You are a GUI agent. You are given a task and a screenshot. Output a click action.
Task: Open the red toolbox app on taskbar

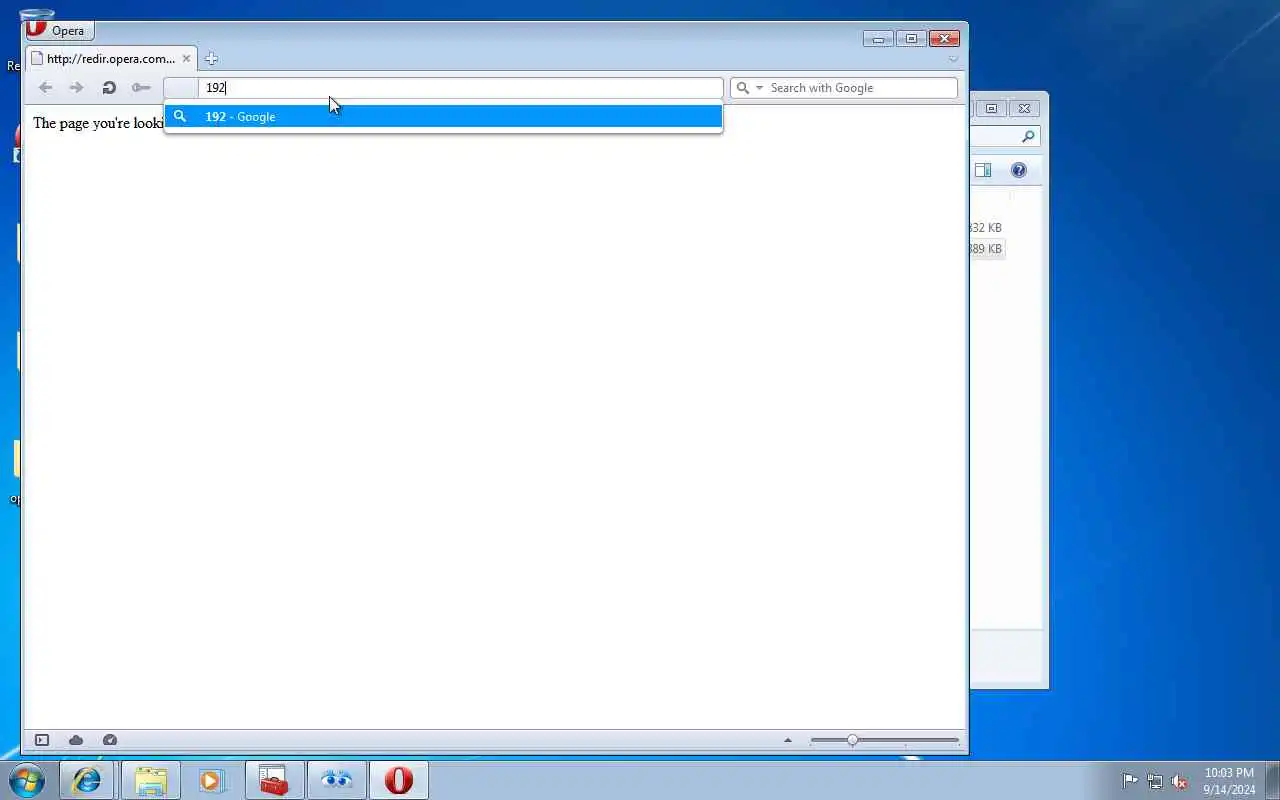(x=274, y=780)
